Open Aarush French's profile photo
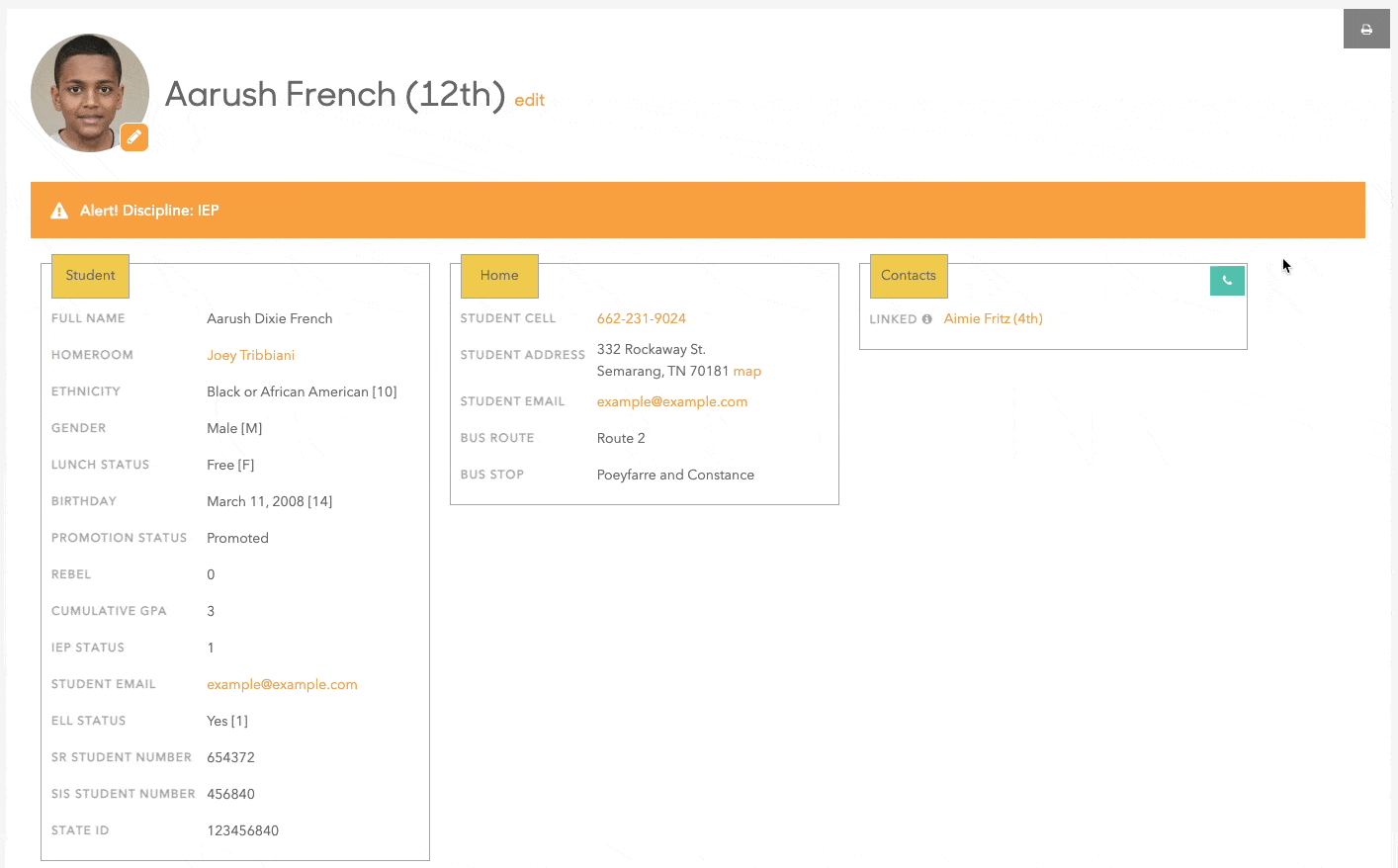 [88, 91]
